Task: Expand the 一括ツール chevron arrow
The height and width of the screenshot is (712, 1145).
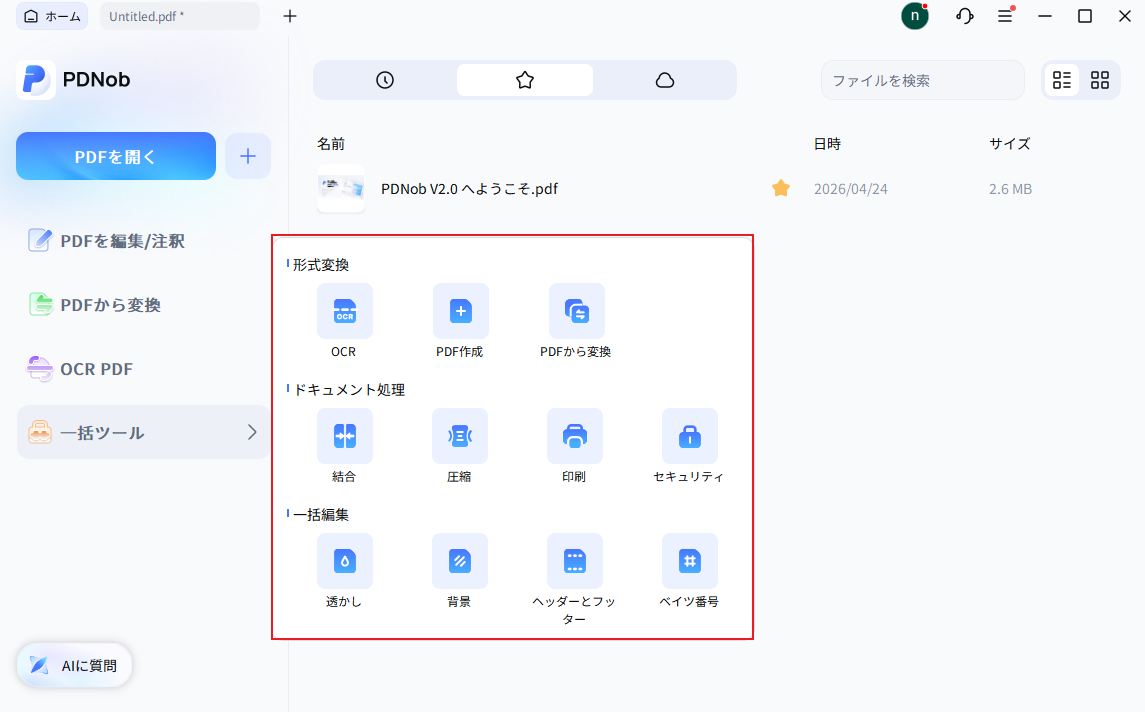Action: (x=252, y=432)
